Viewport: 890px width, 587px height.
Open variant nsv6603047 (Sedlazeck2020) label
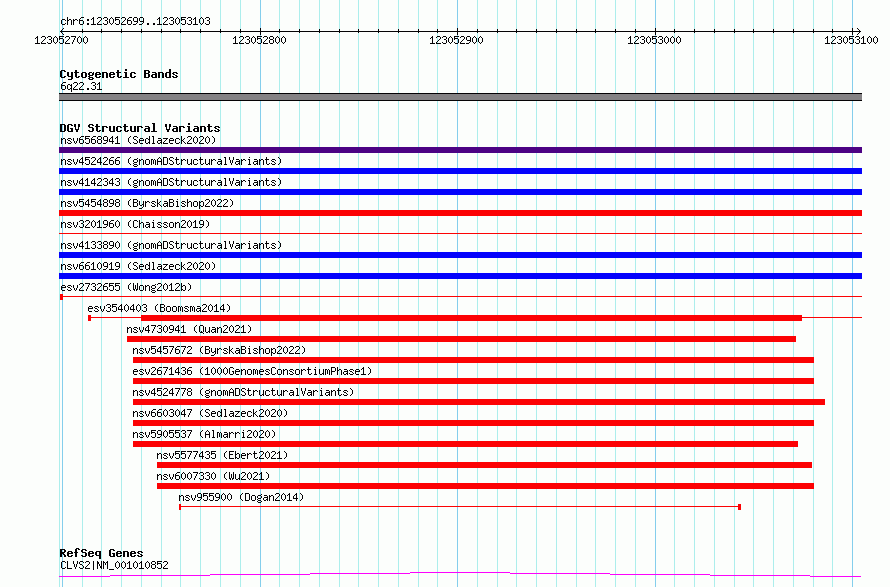(210, 413)
